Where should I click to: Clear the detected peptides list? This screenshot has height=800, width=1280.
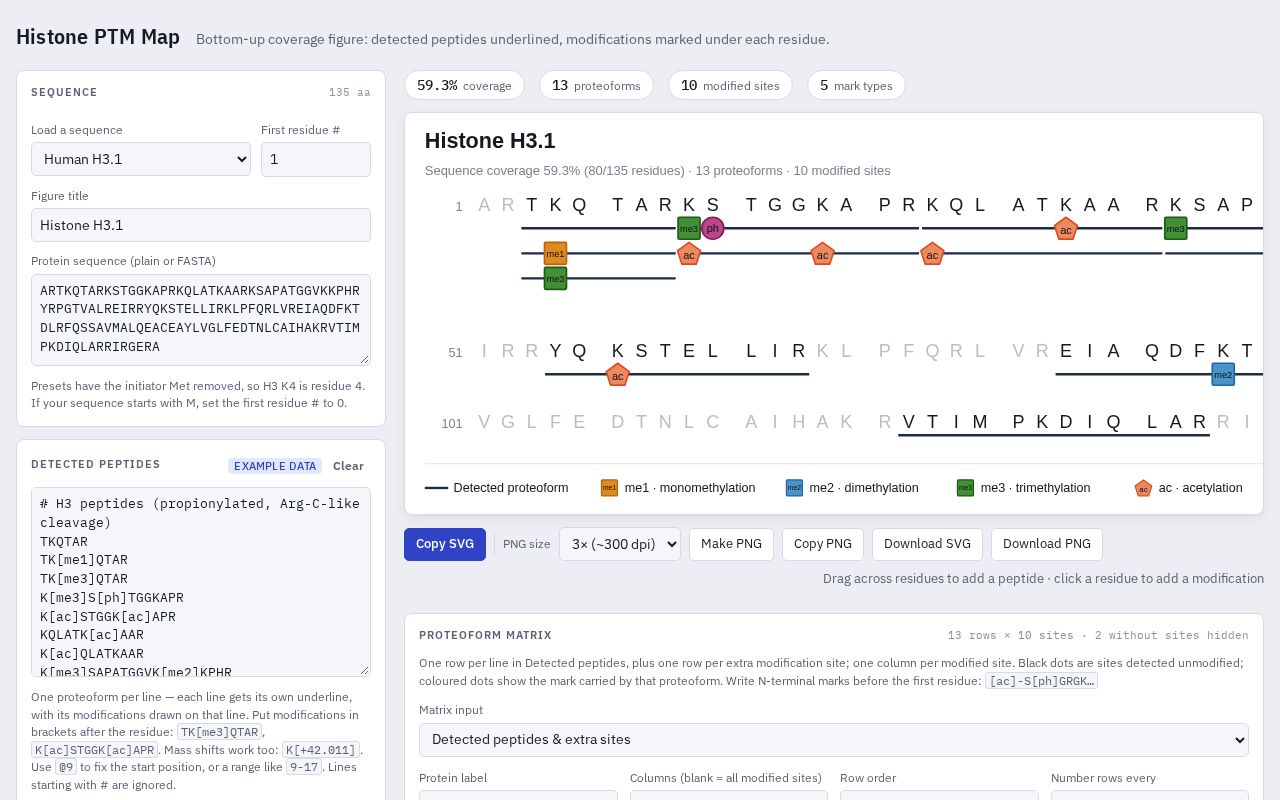coord(348,466)
